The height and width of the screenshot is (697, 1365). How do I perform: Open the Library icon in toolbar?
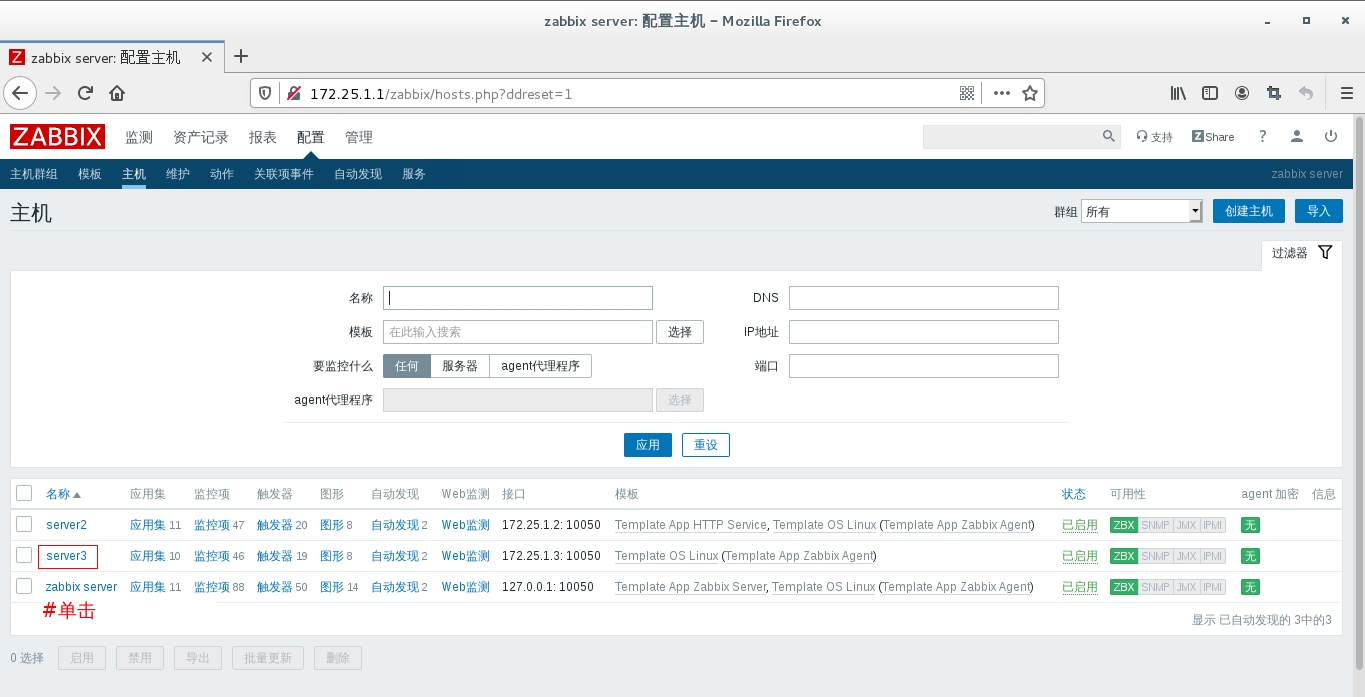click(1178, 93)
